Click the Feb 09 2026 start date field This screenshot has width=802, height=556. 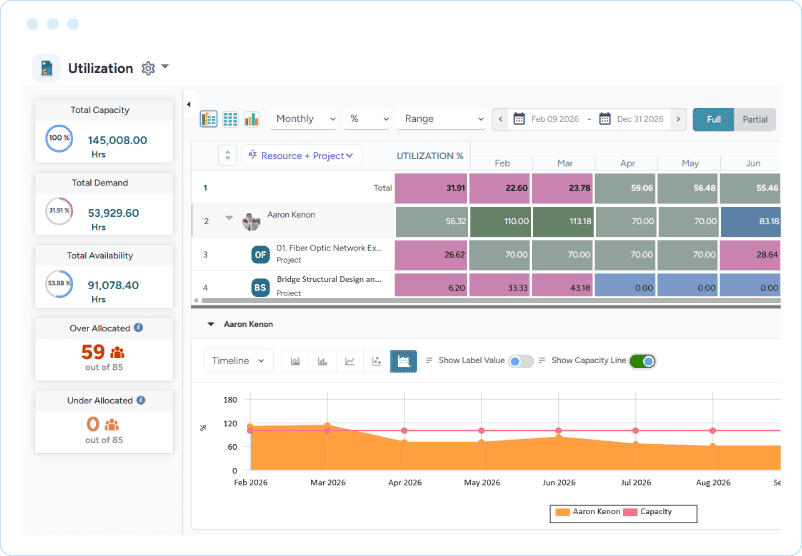coord(555,119)
